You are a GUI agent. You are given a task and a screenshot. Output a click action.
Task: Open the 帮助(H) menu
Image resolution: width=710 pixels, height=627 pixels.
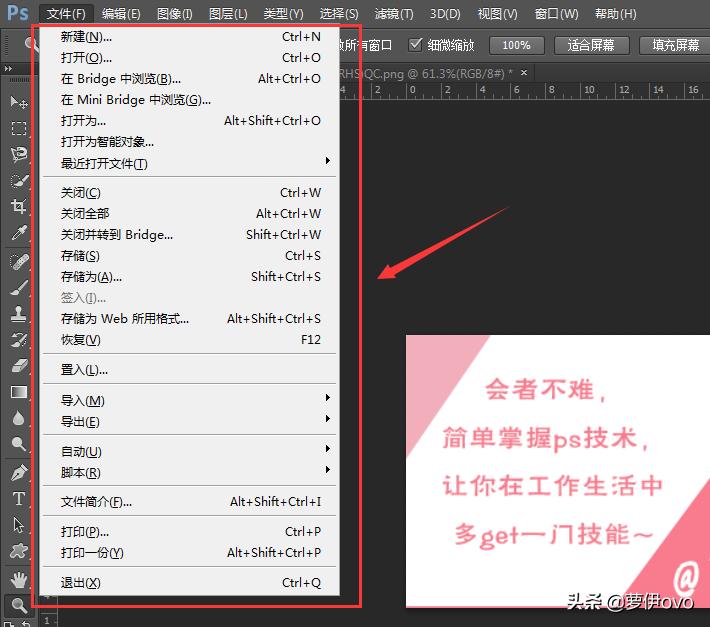click(616, 14)
